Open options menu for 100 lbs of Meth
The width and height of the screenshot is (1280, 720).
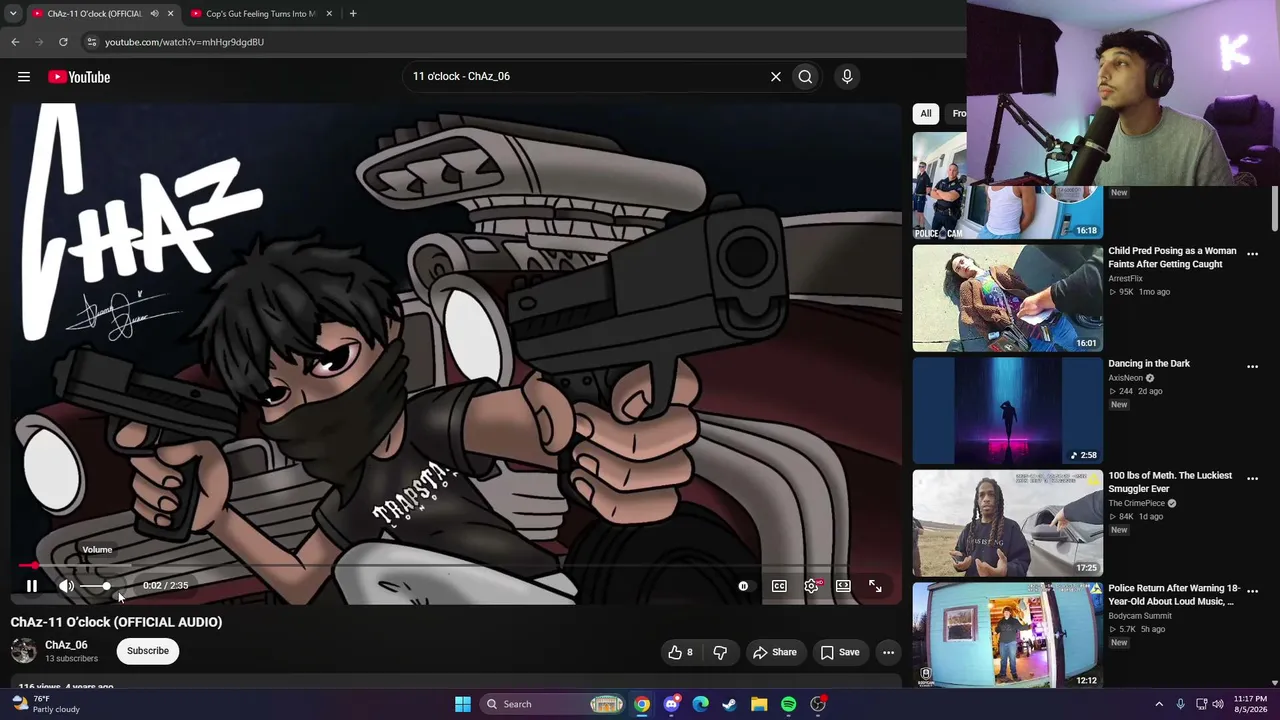point(1252,479)
